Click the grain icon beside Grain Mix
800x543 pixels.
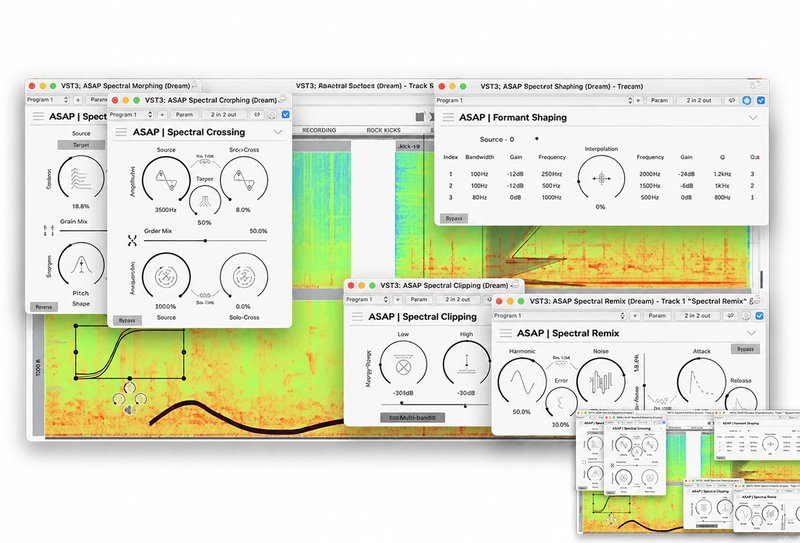click(x=49, y=231)
